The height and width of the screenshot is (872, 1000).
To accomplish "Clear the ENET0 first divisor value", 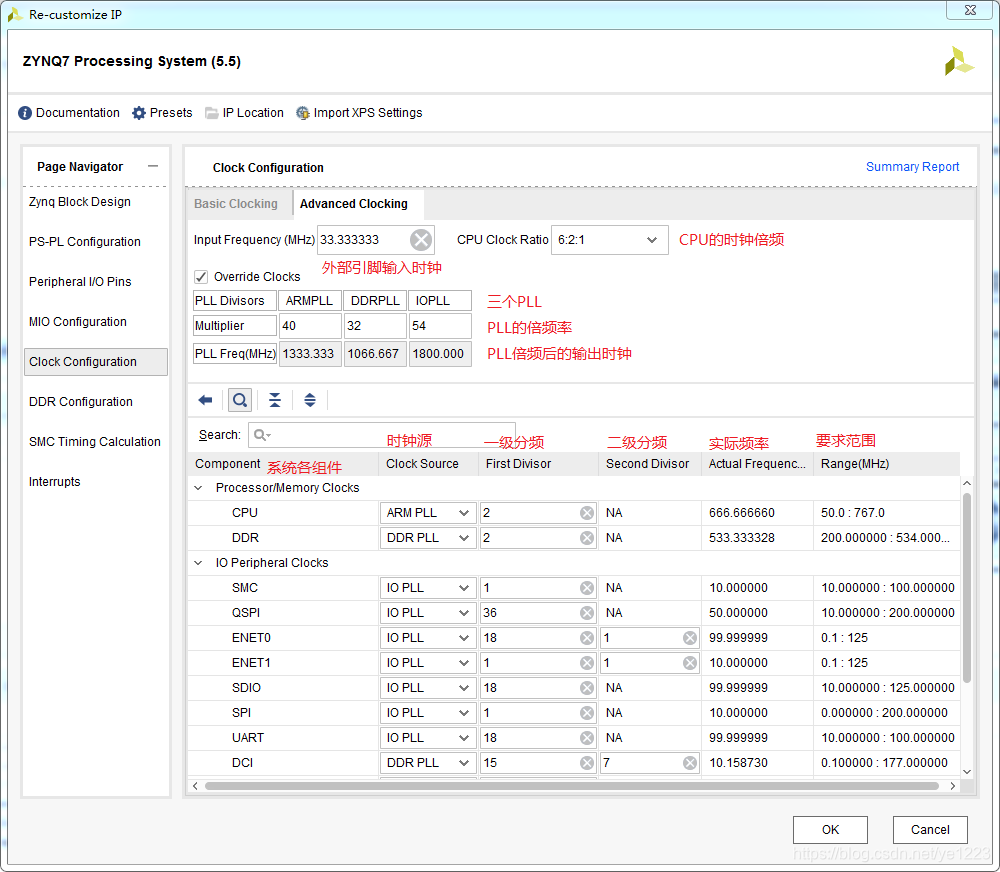I will point(587,638).
